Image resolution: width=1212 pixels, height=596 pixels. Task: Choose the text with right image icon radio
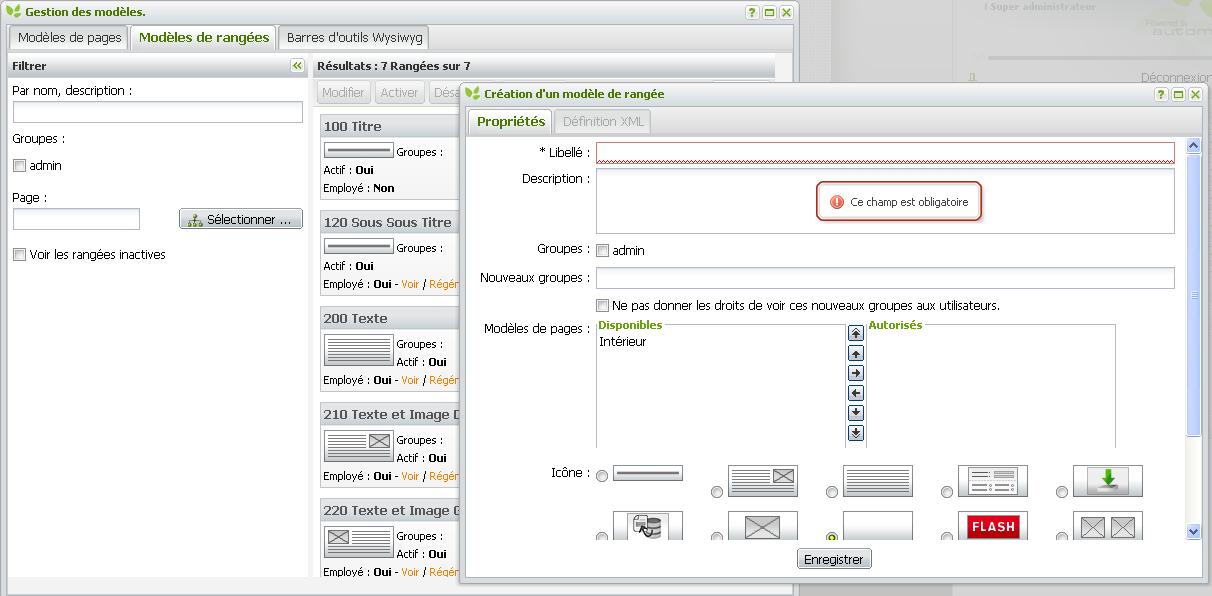click(717, 492)
